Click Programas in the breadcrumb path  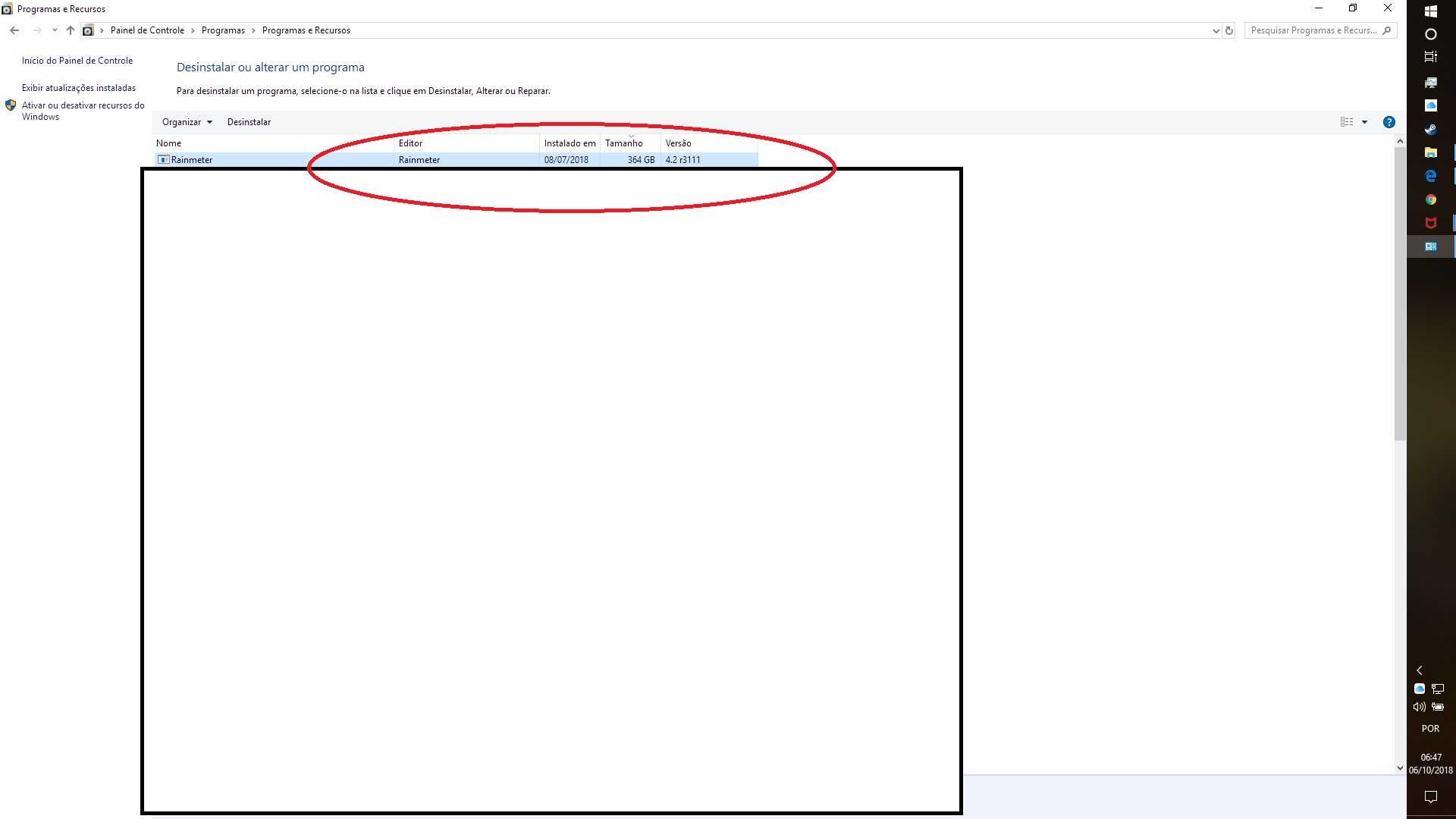[223, 30]
